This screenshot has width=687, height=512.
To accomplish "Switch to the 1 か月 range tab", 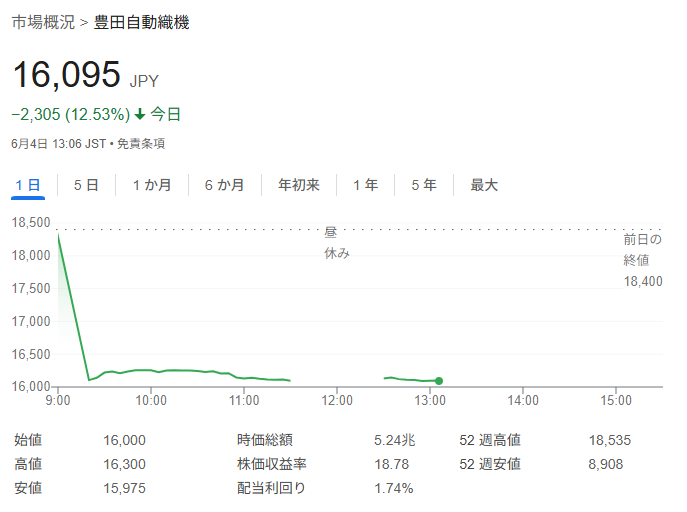I will (152, 185).
